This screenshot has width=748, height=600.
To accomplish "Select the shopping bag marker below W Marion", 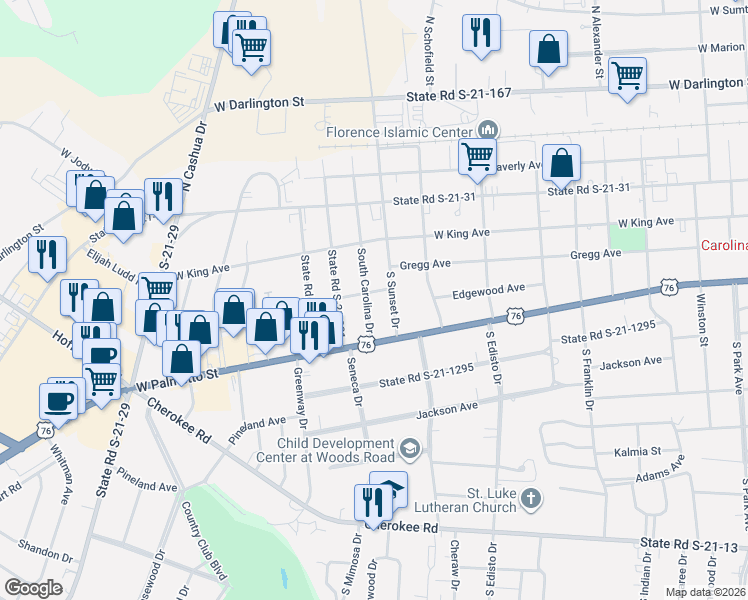I will click(549, 50).
